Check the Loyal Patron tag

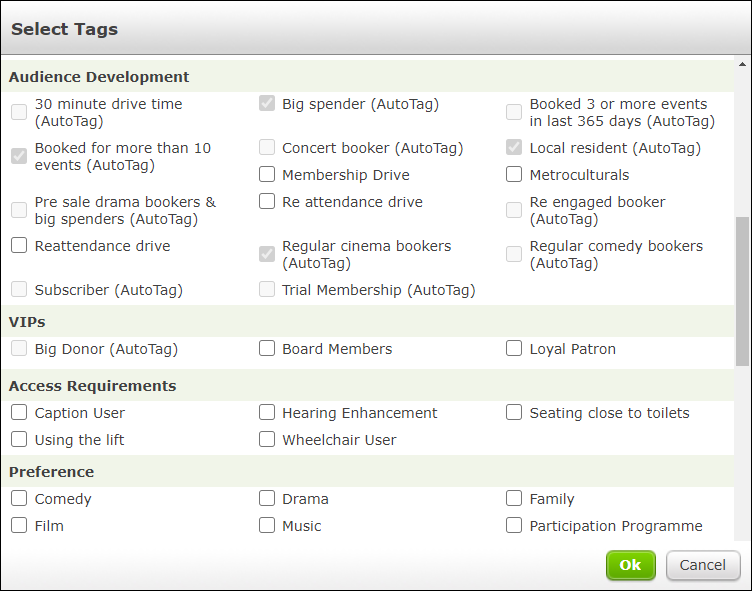[x=514, y=348]
